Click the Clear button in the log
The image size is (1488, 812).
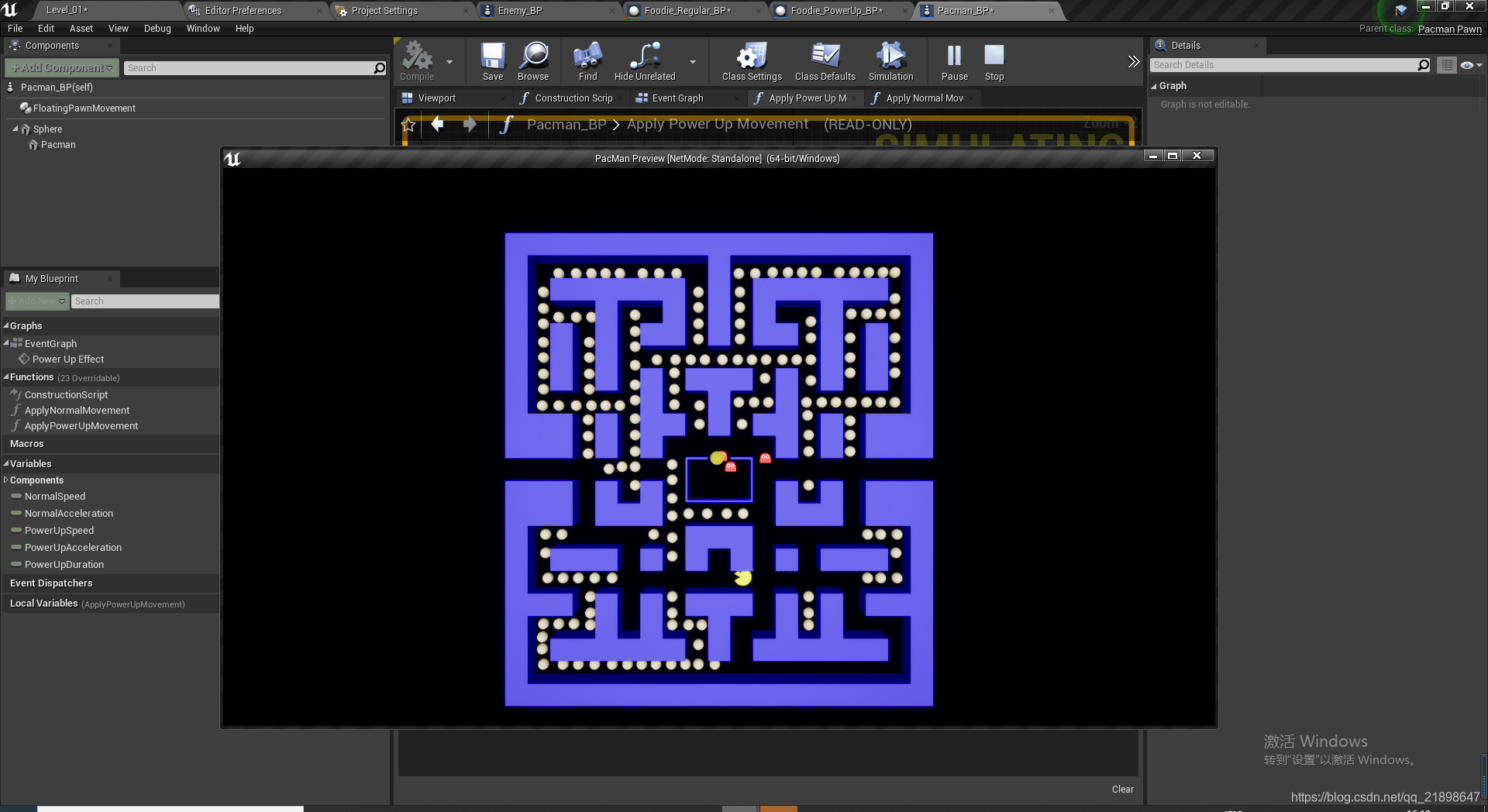tap(1122, 790)
